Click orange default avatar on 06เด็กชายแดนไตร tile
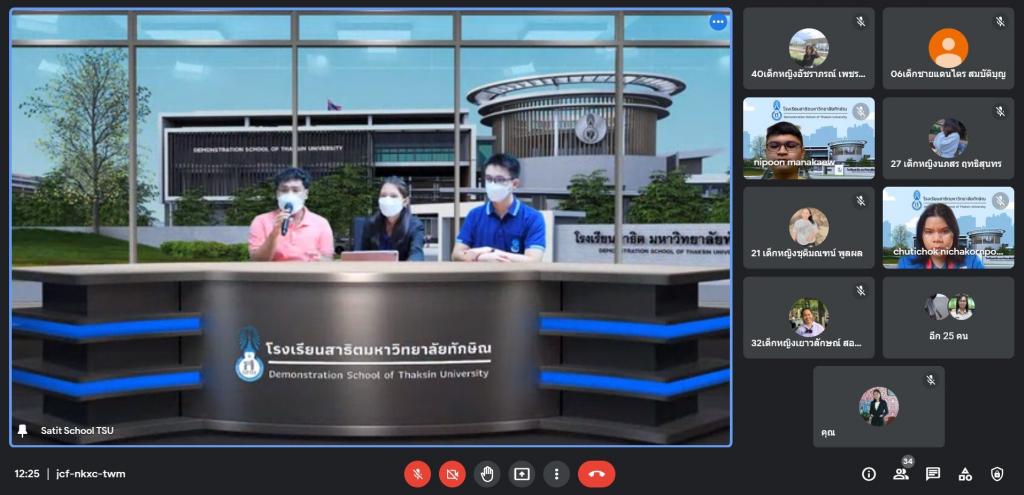The width and height of the screenshot is (1024, 495). tap(948, 48)
